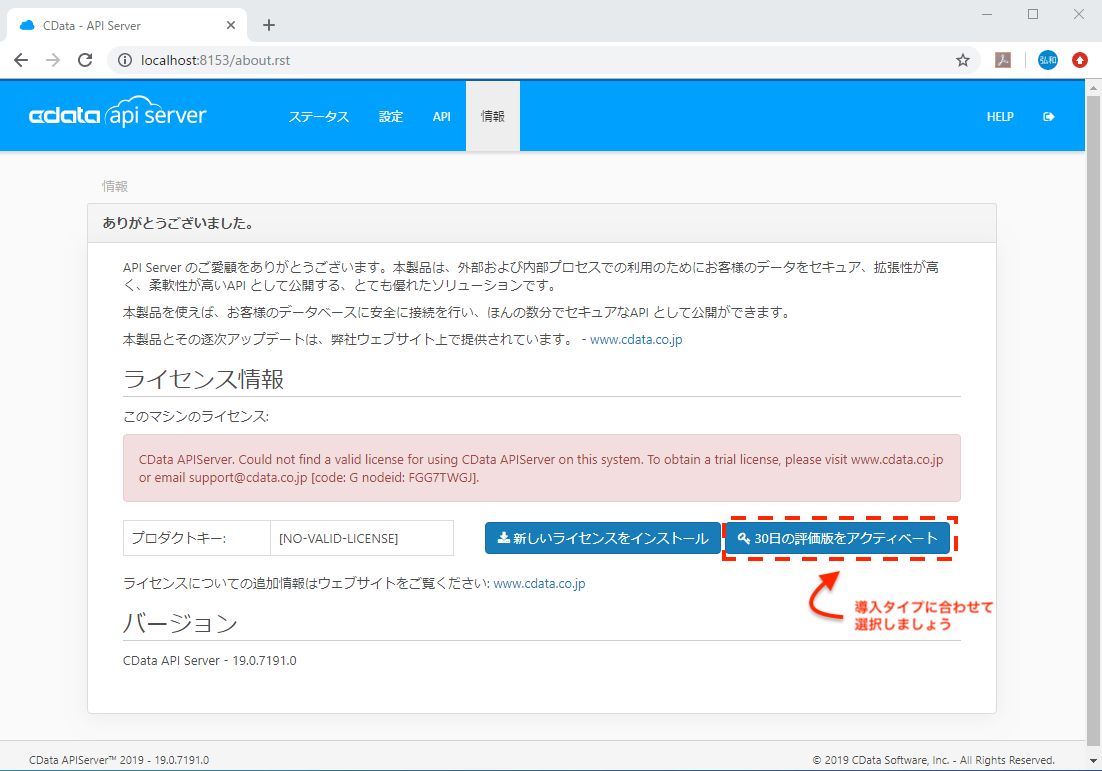Viewport: 1102px width, 771px height.
Task: Click the CData api server logo
Action: [117, 114]
